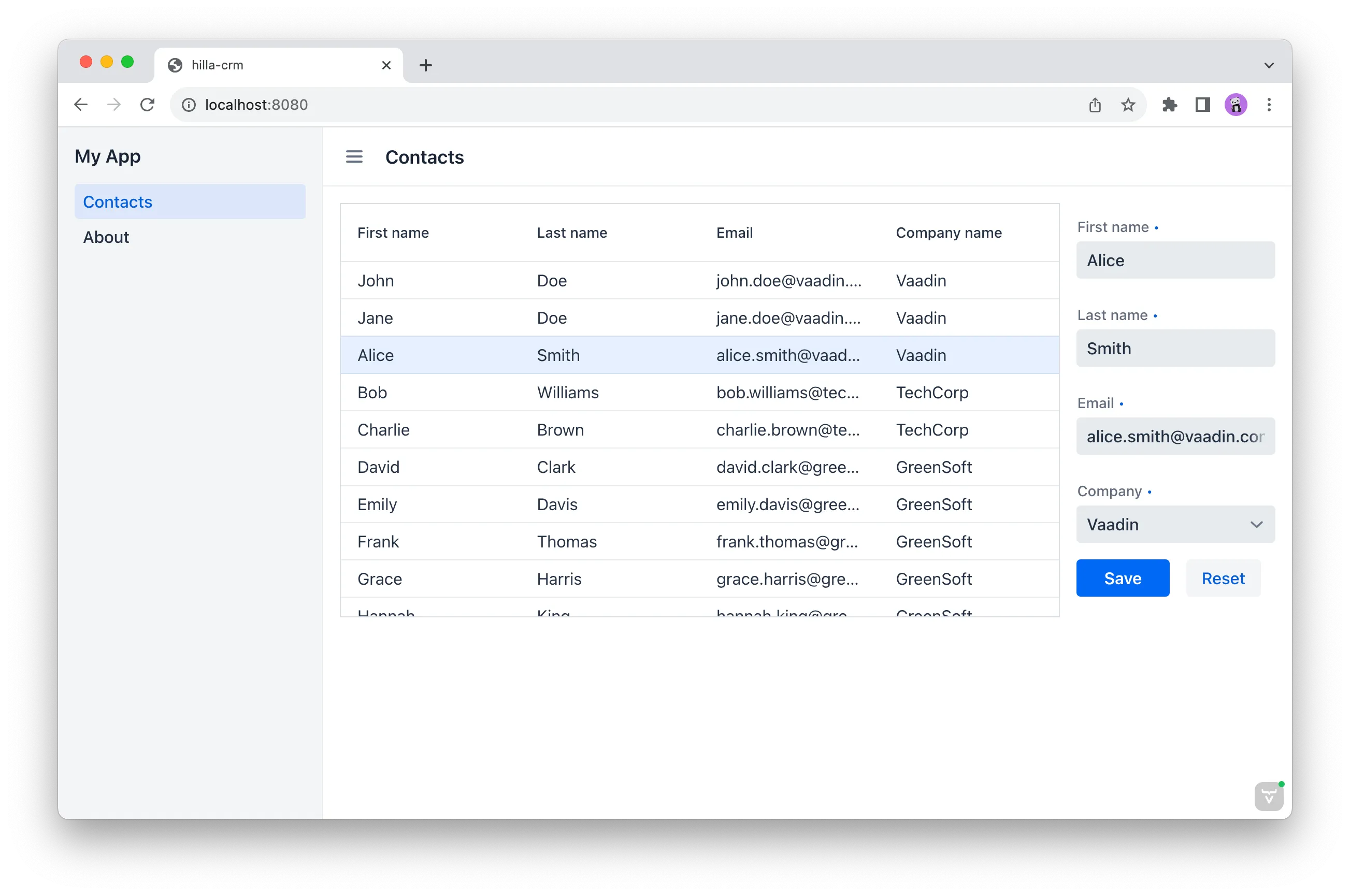Open a new browser tab with the plus

pyautogui.click(x=425, y=65)
